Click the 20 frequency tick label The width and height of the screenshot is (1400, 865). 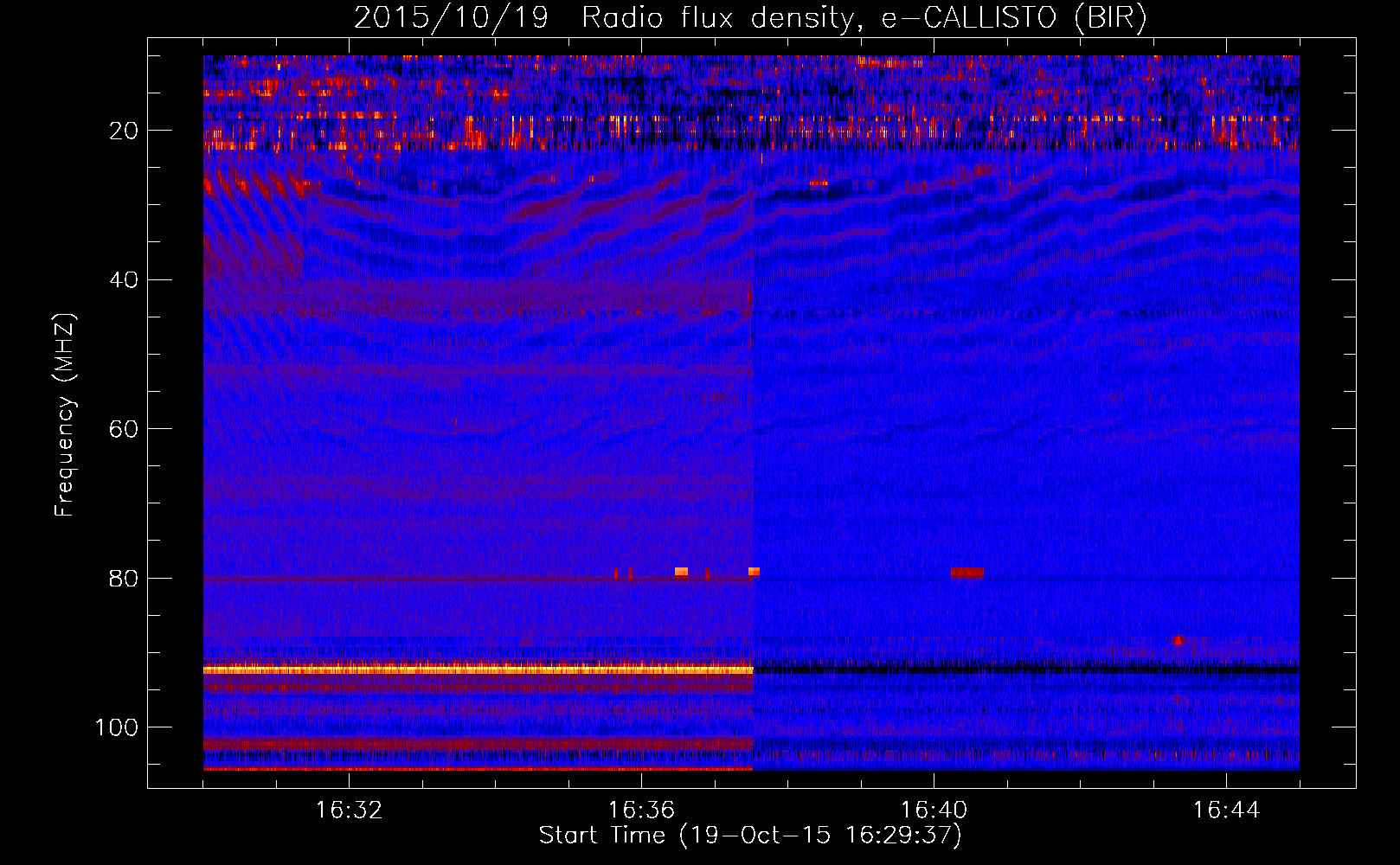point(125,131)
